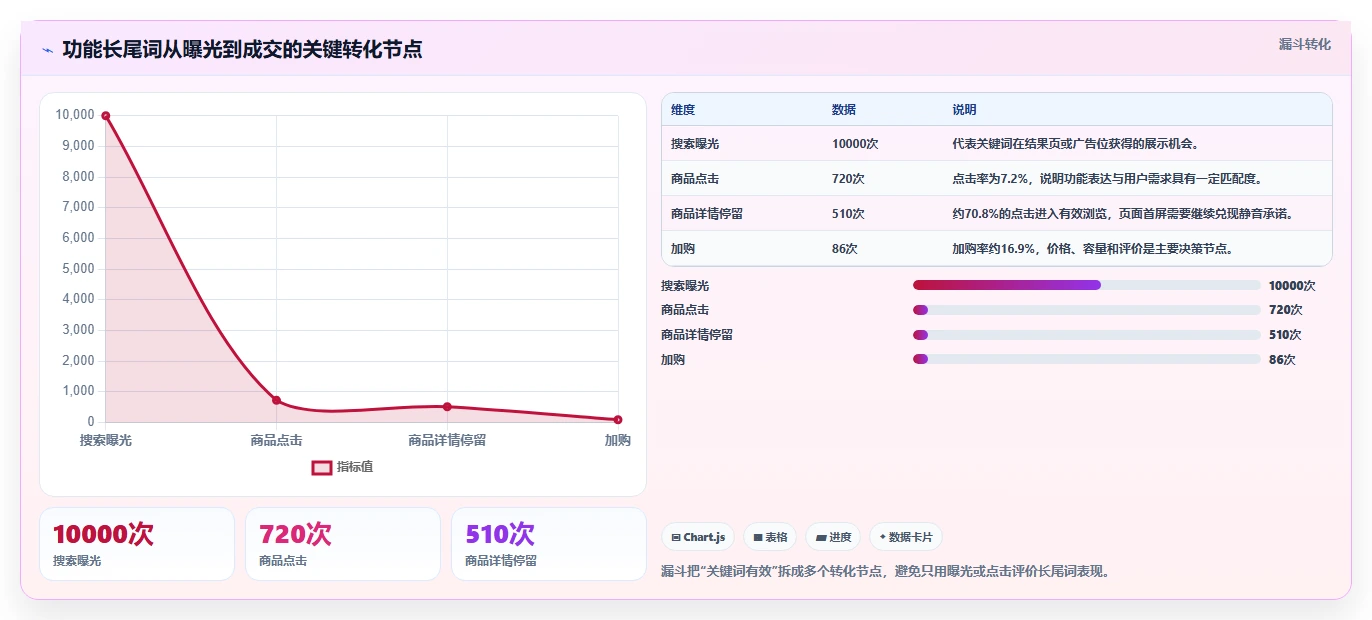Toggle the 指标值 legend swatch below the chart
This screenshot has height=620, width=1372.
(x=322, y=467)
